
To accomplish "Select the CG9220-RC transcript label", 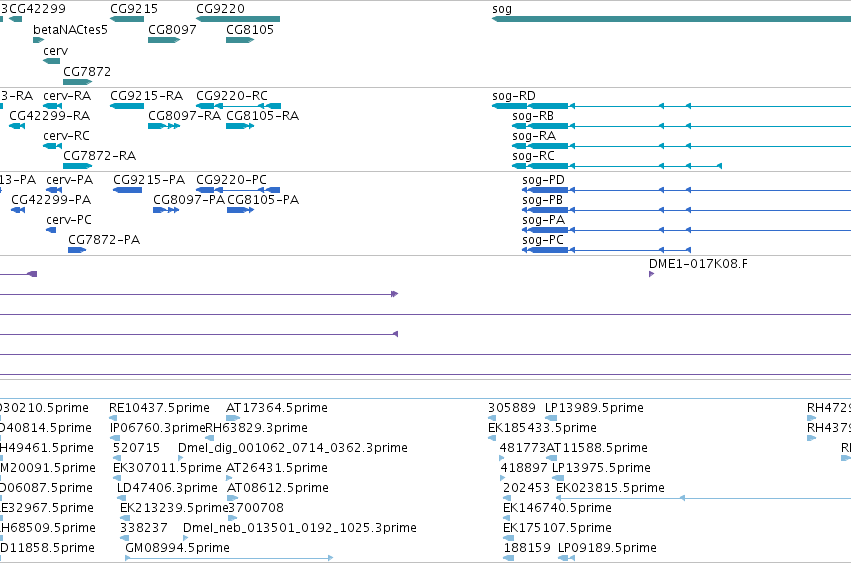I will 232,96.
